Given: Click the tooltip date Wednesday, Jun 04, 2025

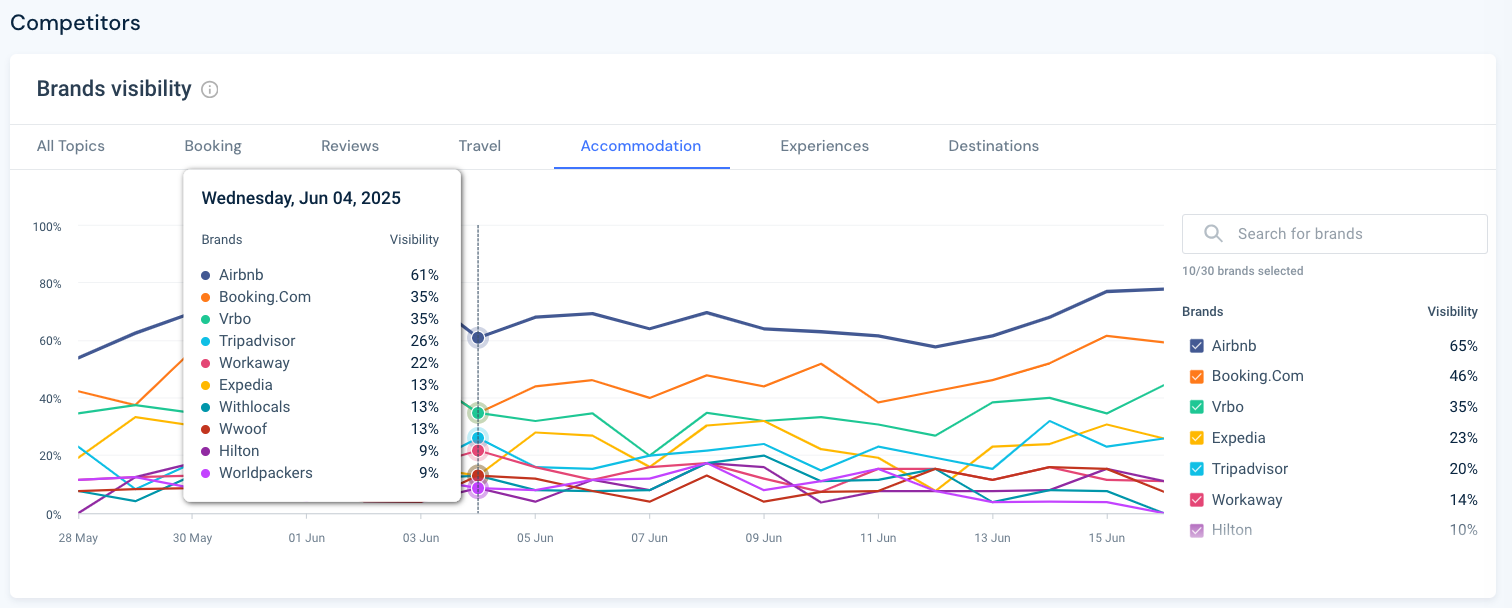Looking at the screenshot, I should coord(301,198).
